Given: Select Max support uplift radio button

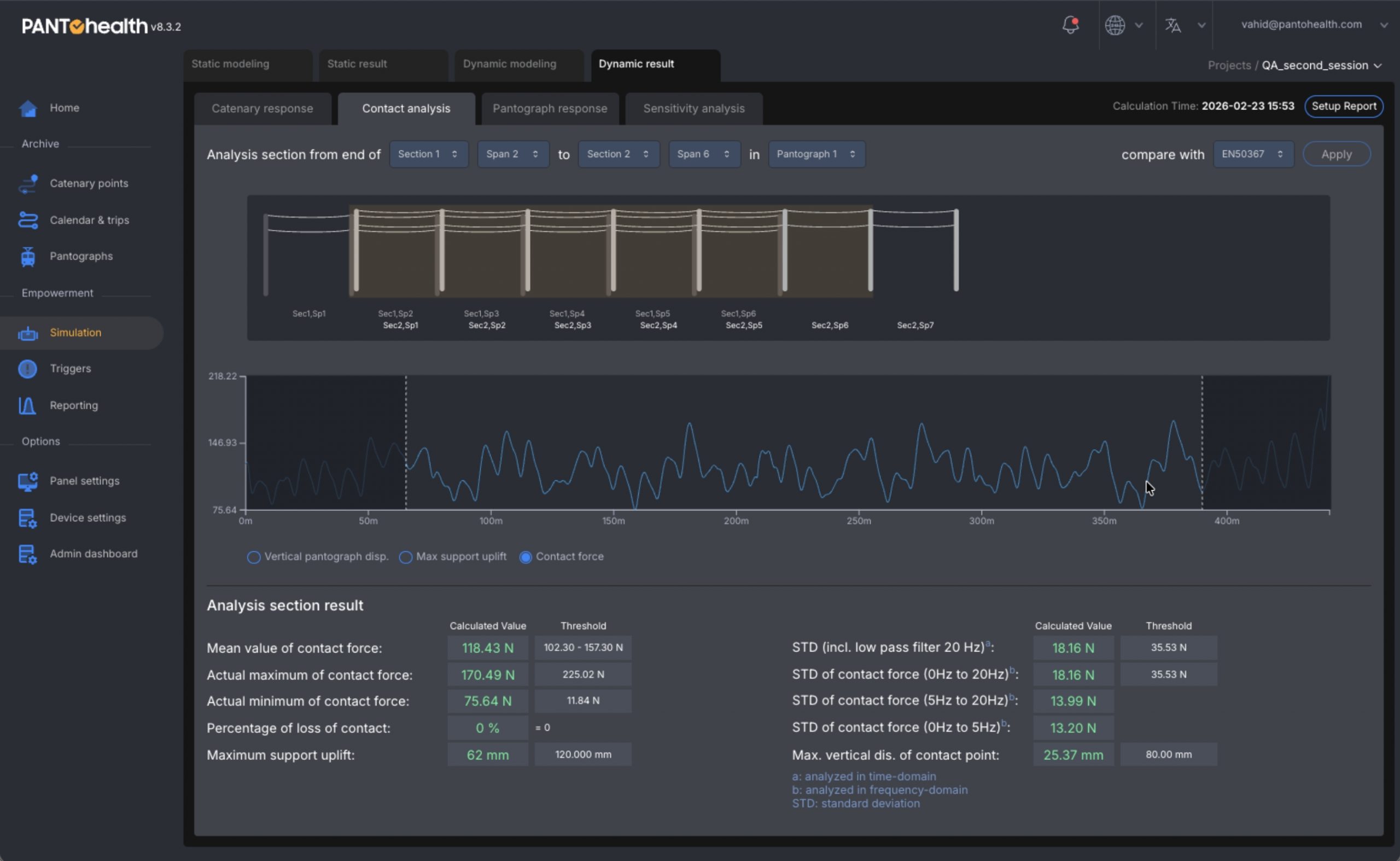Looking at the screenshot, I should pos(405,557).
